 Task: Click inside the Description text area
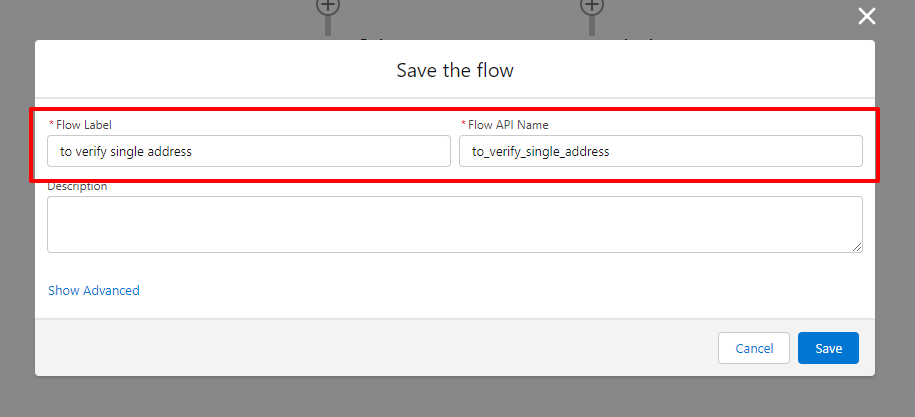click(x=454, y=224)
